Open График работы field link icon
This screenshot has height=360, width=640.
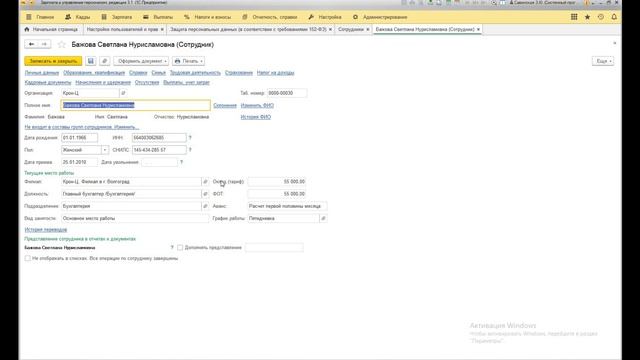pos(323,218)
